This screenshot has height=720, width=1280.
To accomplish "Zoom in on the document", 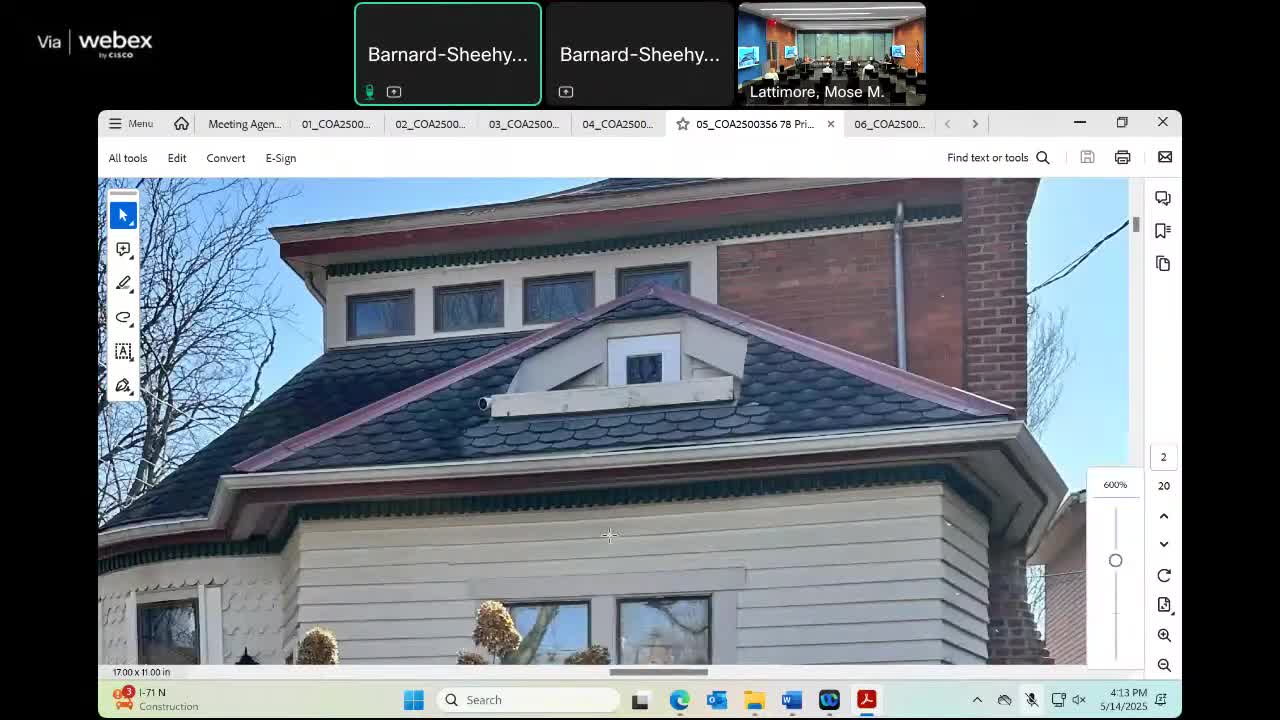I will 1164,636.
